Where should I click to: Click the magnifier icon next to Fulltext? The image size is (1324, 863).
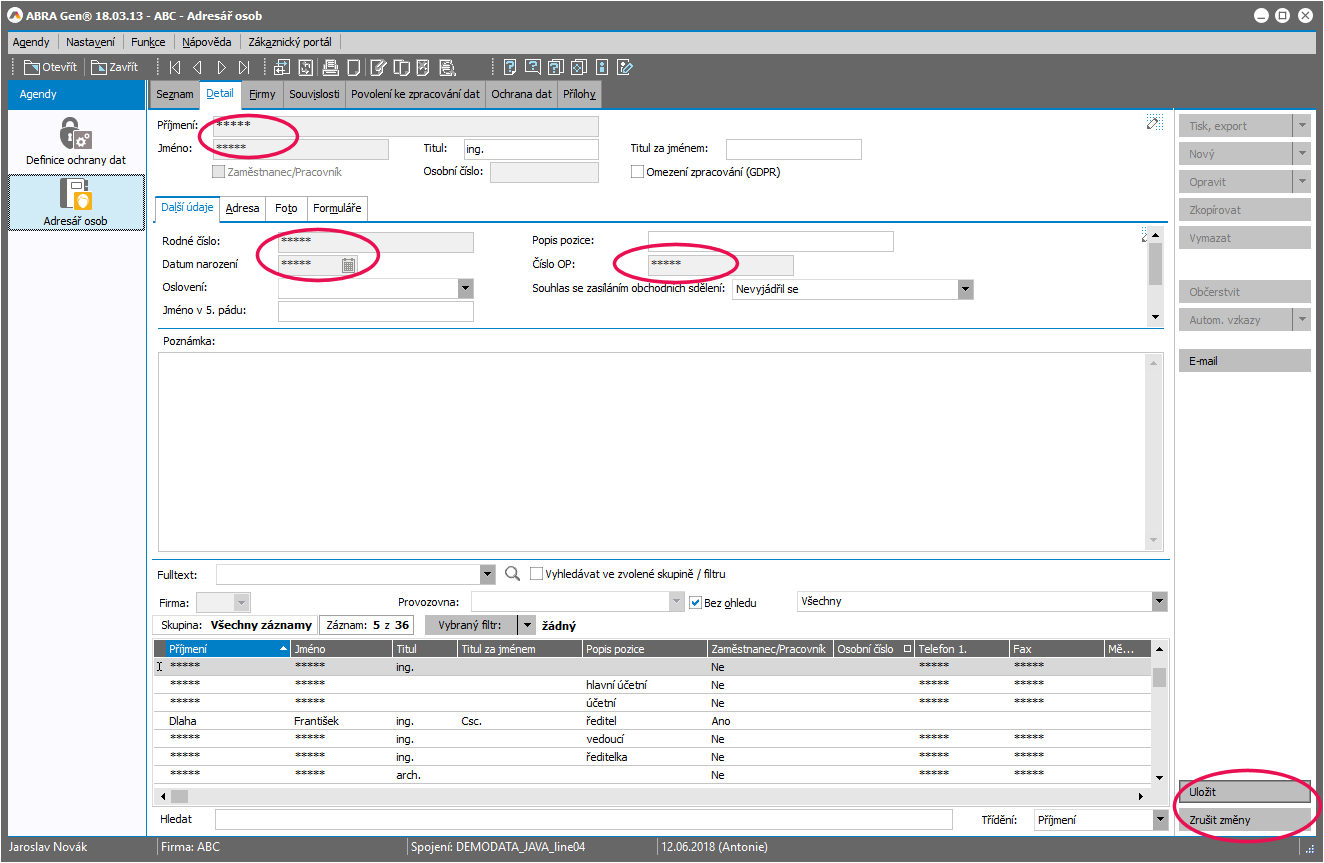tap(513, 574)
